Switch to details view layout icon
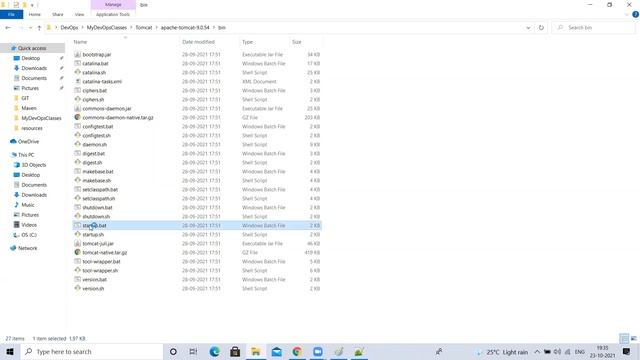This screenshot has width=640, height=360. (624, 338)
